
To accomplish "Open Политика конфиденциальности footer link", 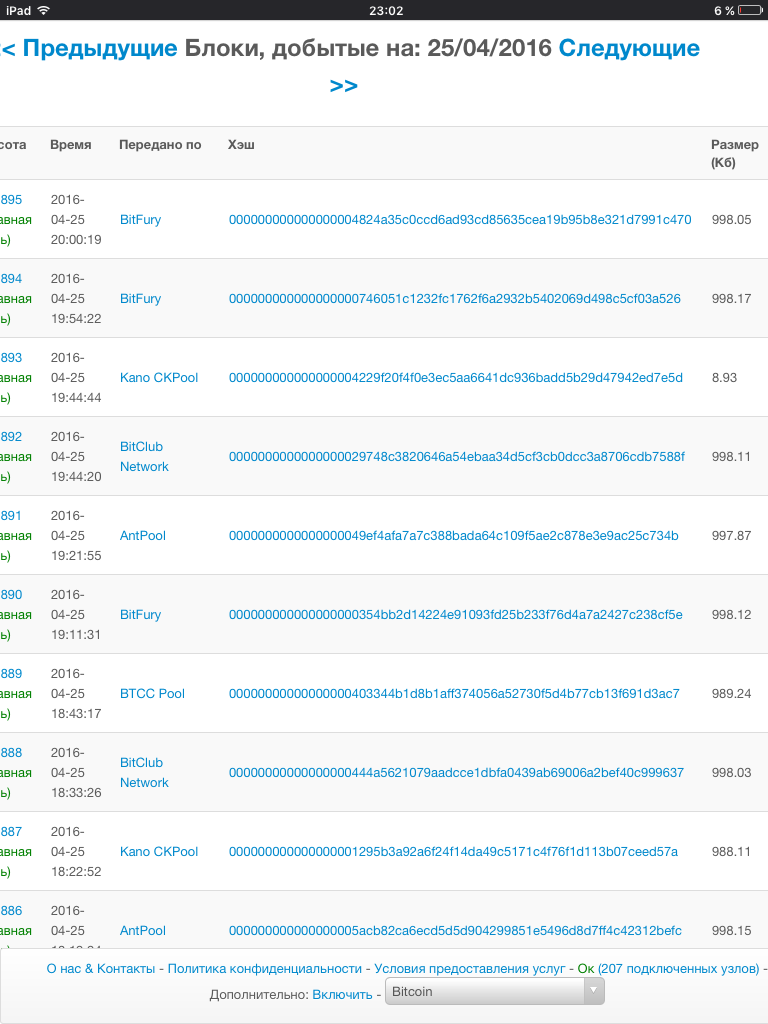I will [x=264, y=968].
